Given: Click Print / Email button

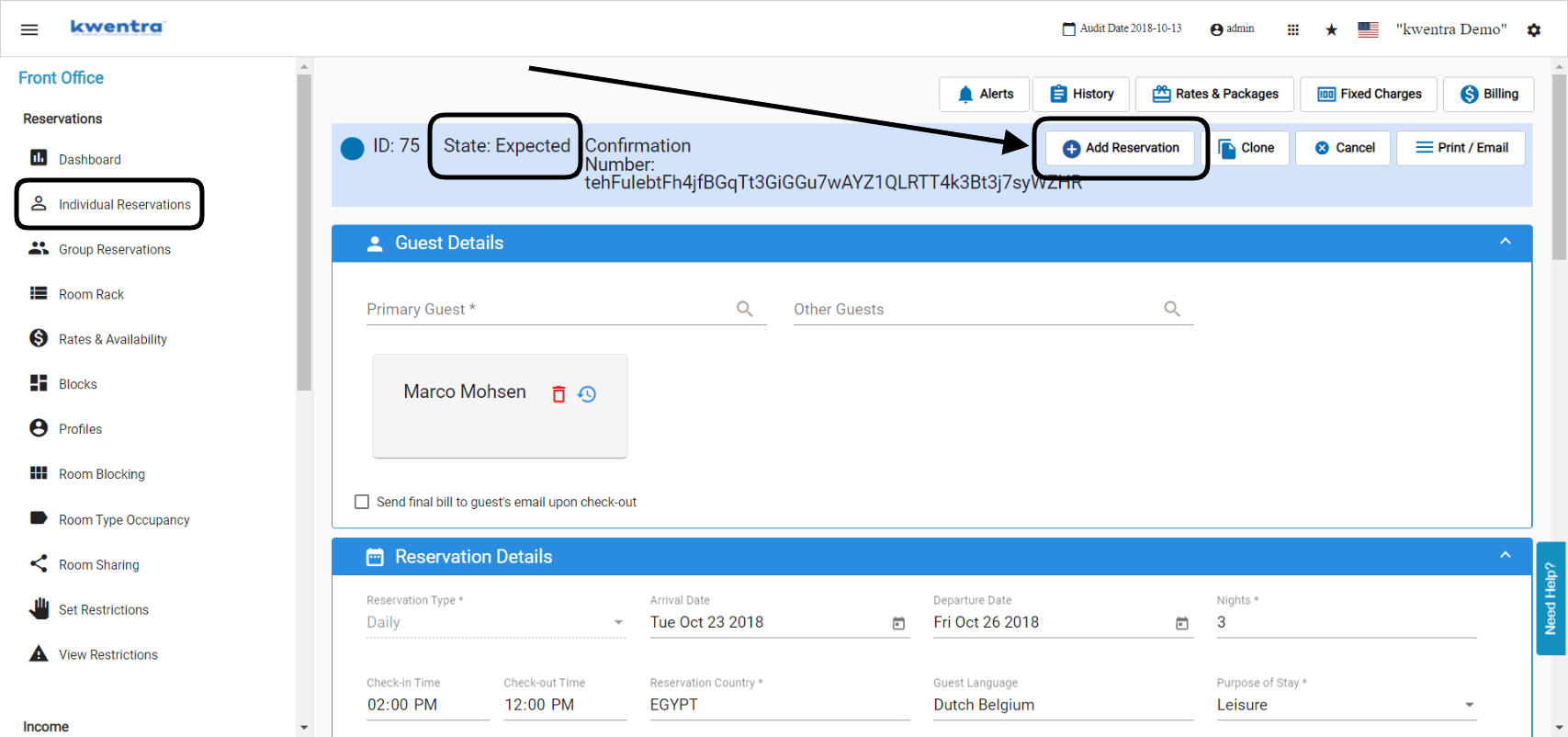Looking at the screenshot, I should (x=1461, y=148).
